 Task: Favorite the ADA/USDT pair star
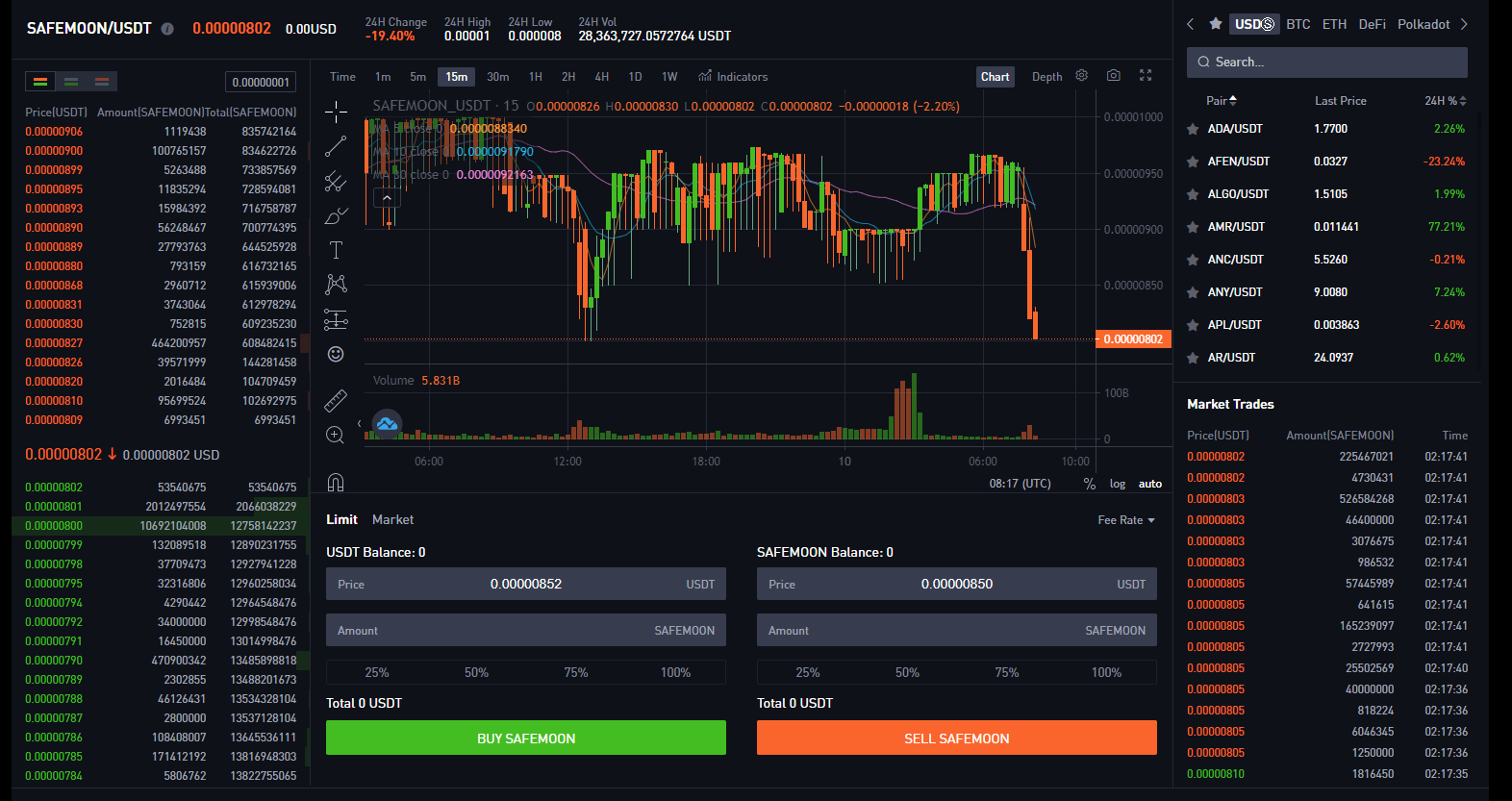[x=1193, y=129]
